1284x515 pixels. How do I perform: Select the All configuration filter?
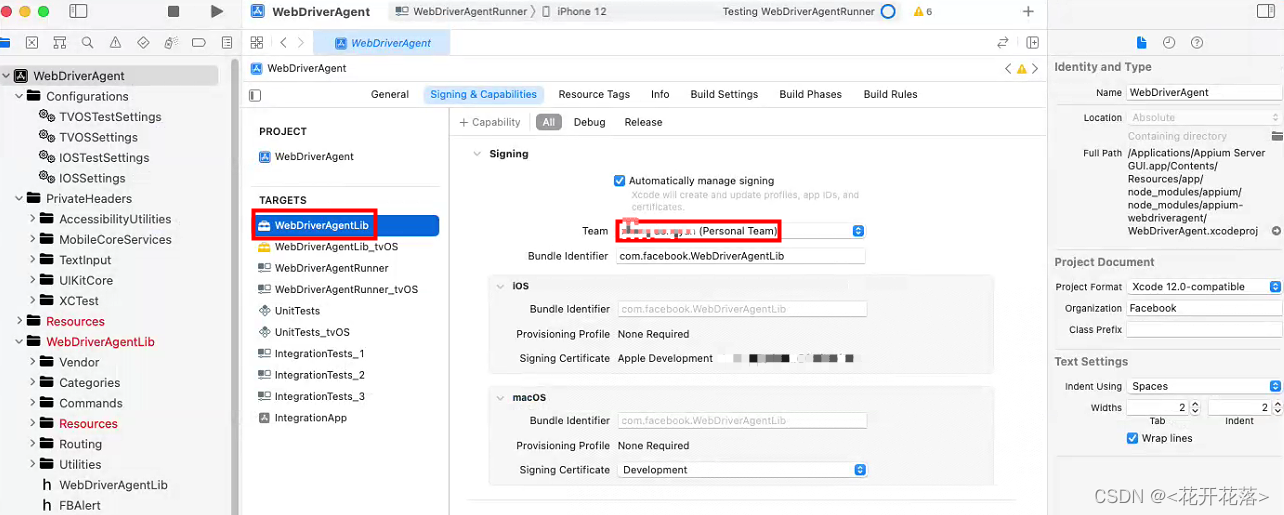[x=548, y=122]
